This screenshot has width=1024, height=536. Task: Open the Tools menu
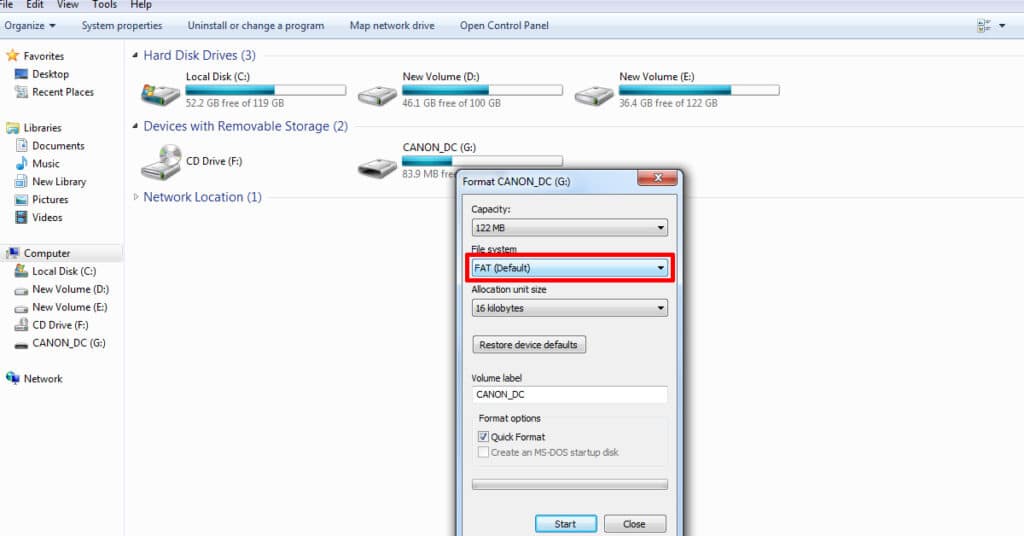(104, 5)
